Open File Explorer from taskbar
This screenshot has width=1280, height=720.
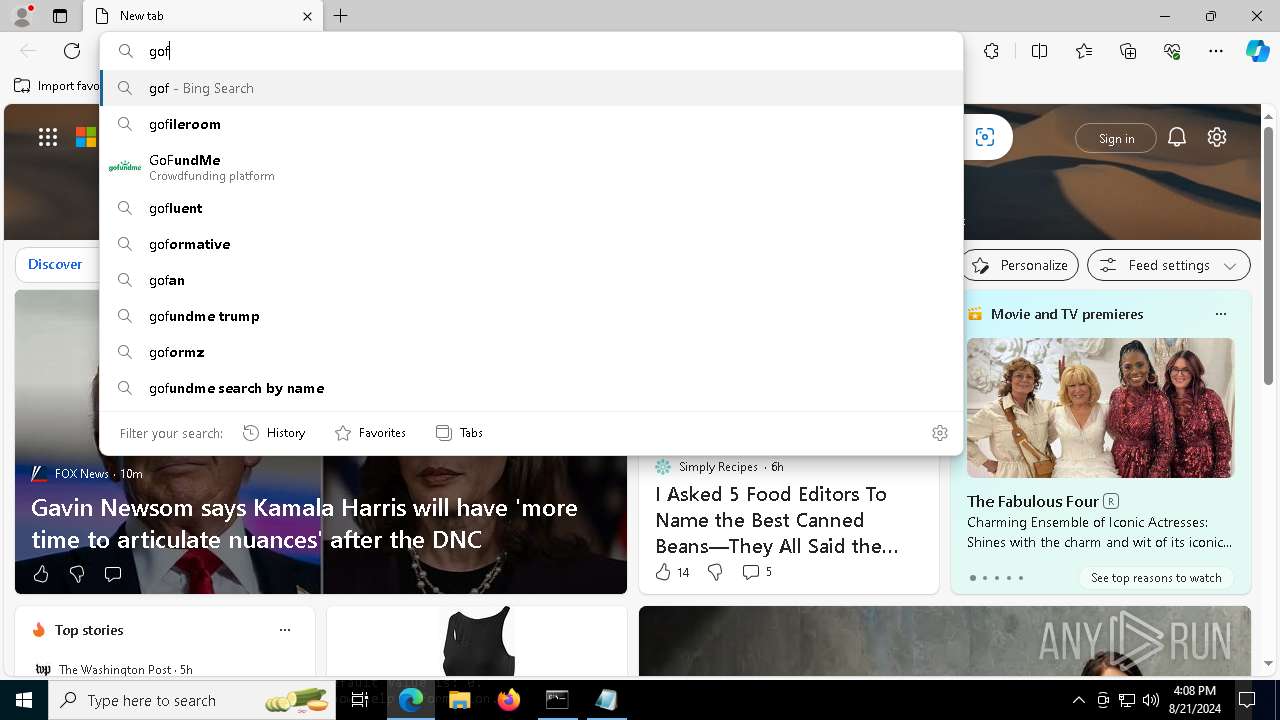459,700
